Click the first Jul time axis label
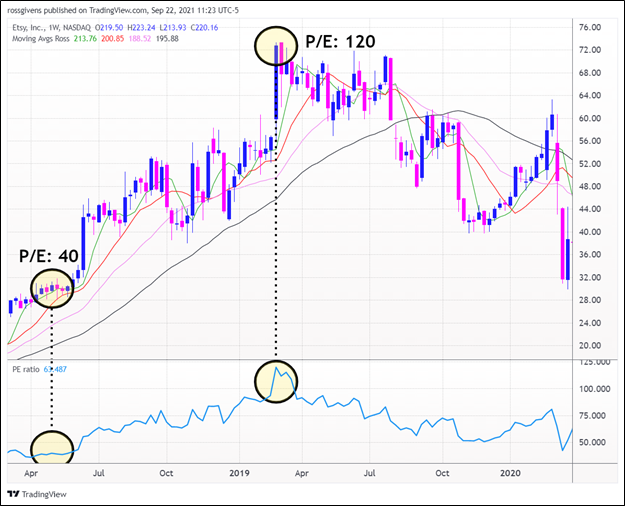This screenshot has width=625, height=506. pos(98,473)
